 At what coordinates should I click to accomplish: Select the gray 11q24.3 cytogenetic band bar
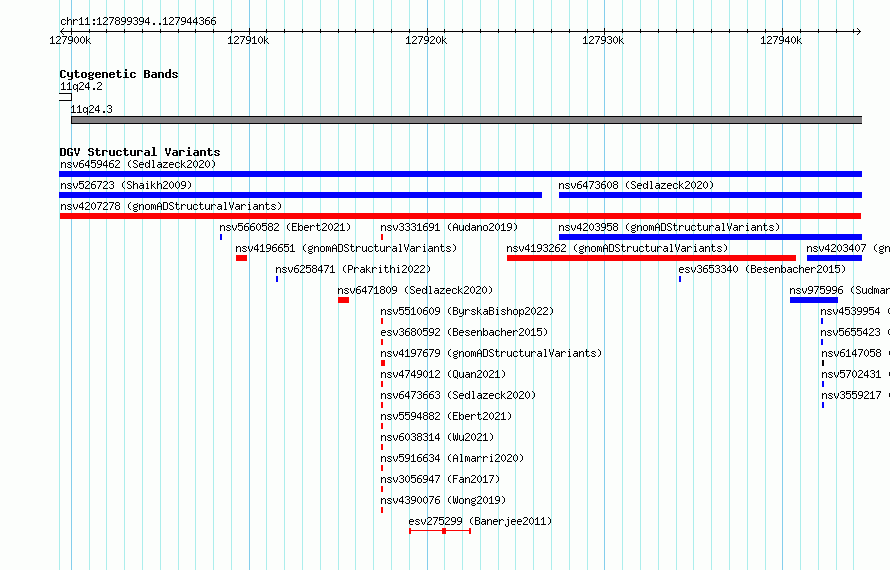pos(467,120)
